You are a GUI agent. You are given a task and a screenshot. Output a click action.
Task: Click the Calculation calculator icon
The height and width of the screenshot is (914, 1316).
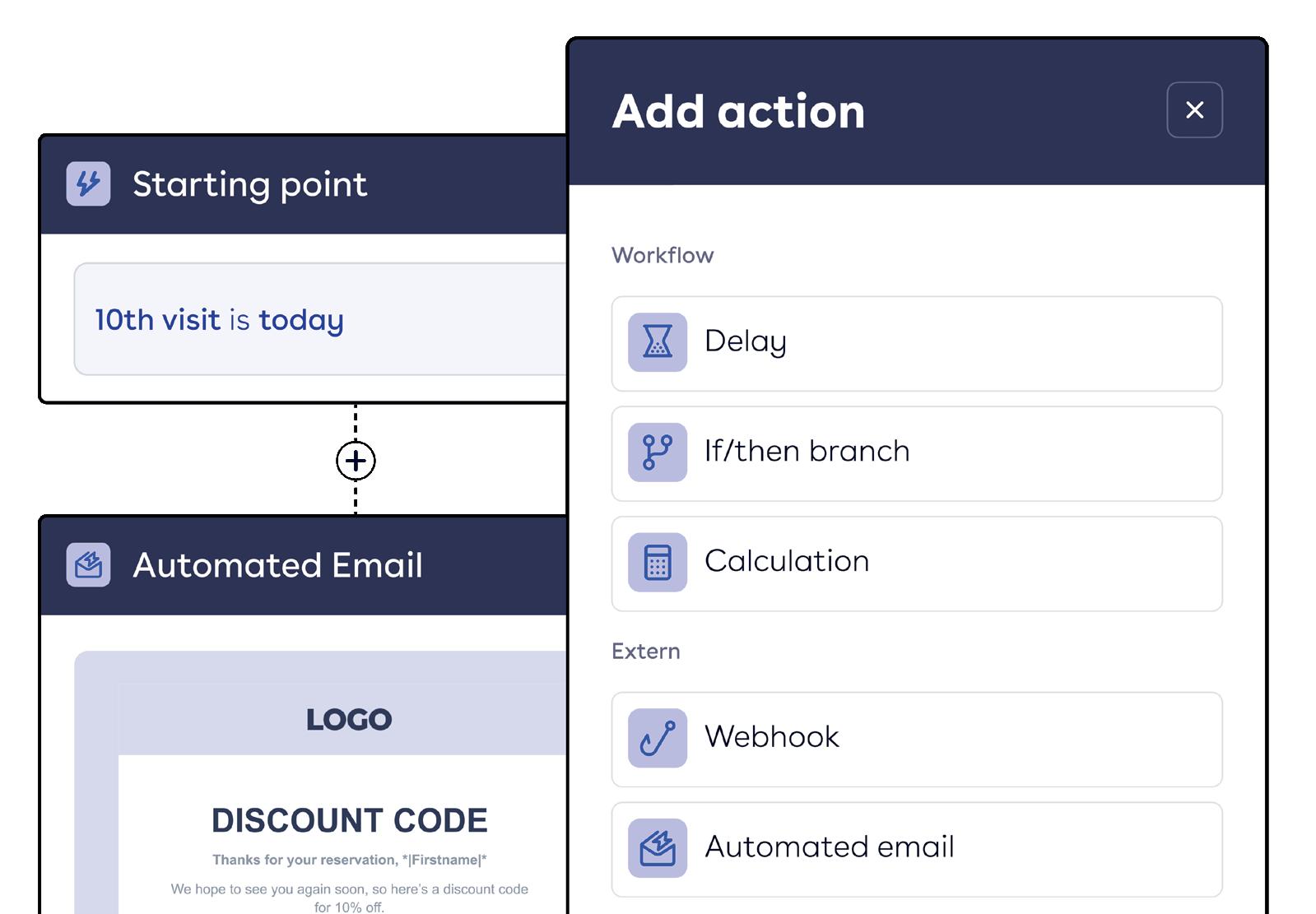(657, 563)
